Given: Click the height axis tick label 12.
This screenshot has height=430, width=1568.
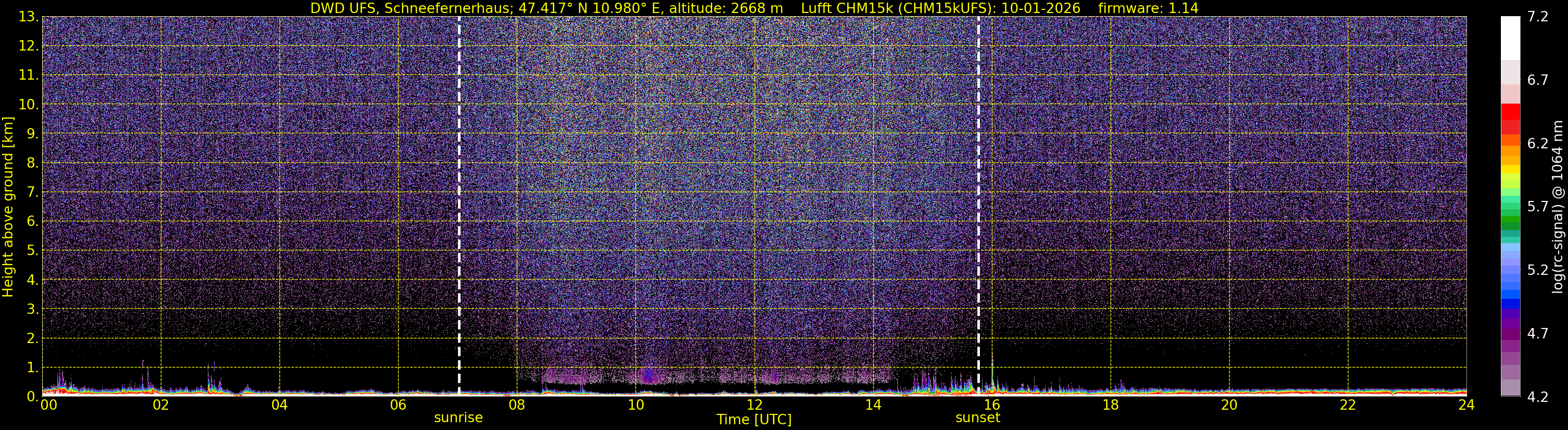Looking at the screenshot, I should click(x=29, y=46).
